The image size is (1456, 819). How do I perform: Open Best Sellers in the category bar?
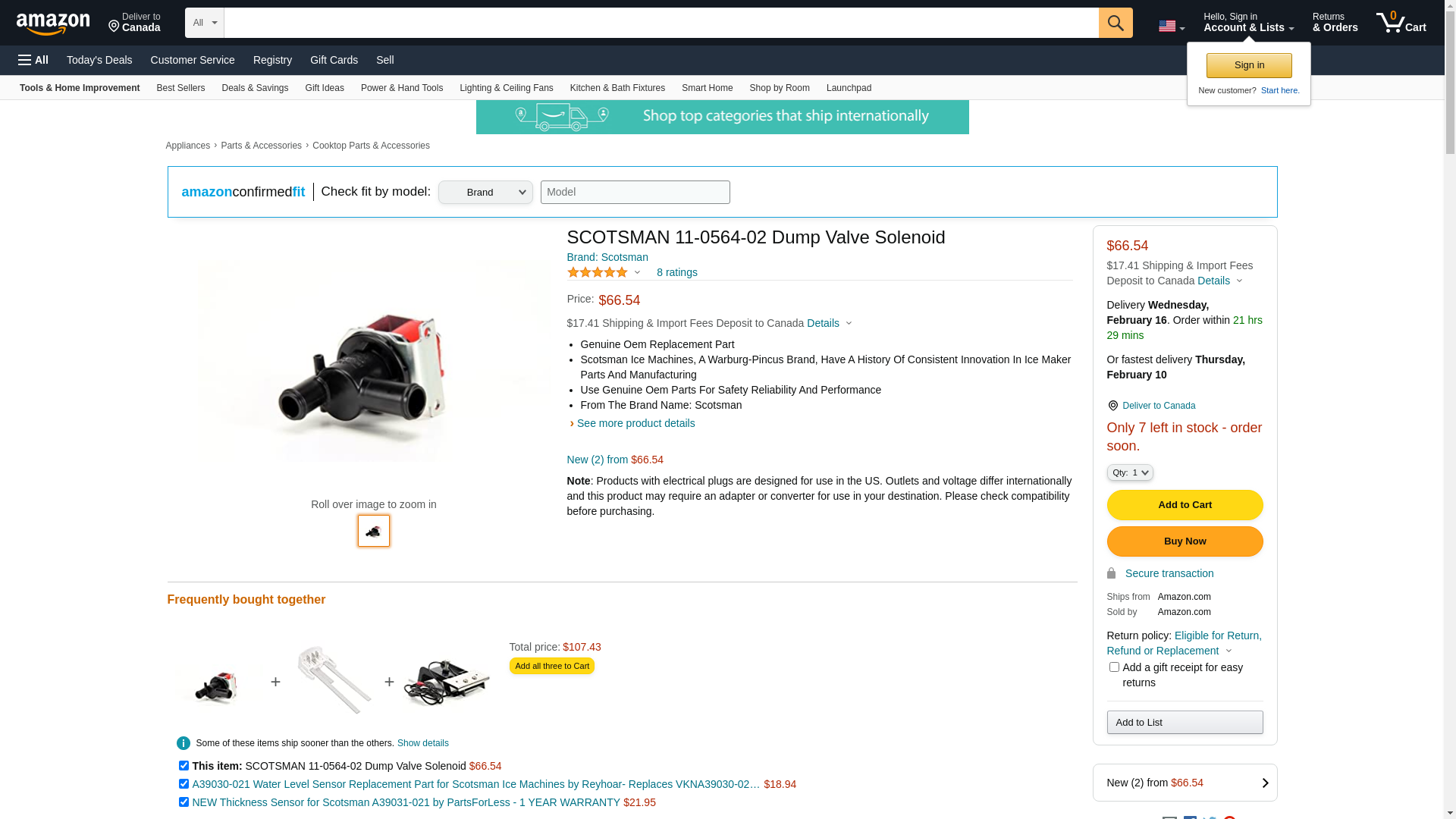pyautogui.click(x=180, y=88)
